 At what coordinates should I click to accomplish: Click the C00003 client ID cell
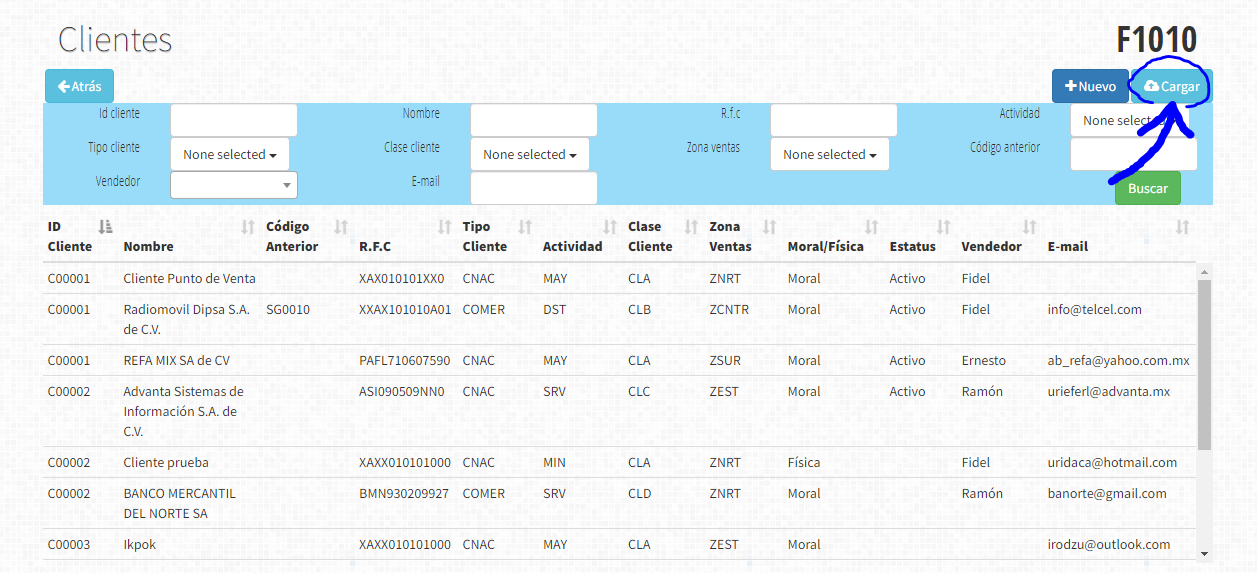click(69, 544)
